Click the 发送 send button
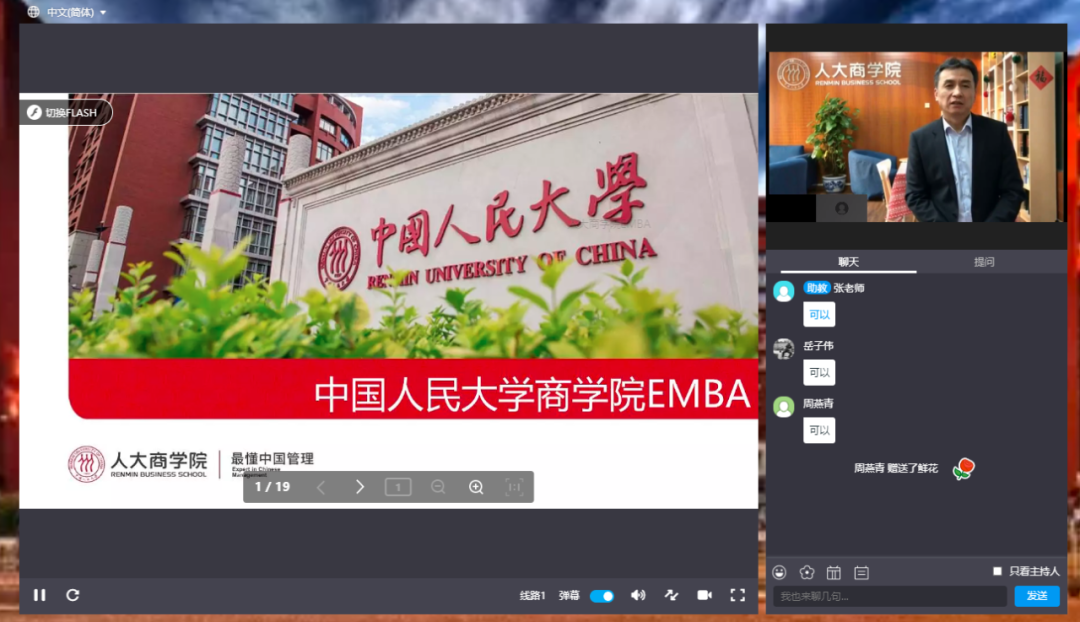 click(x=1037, y=596)
